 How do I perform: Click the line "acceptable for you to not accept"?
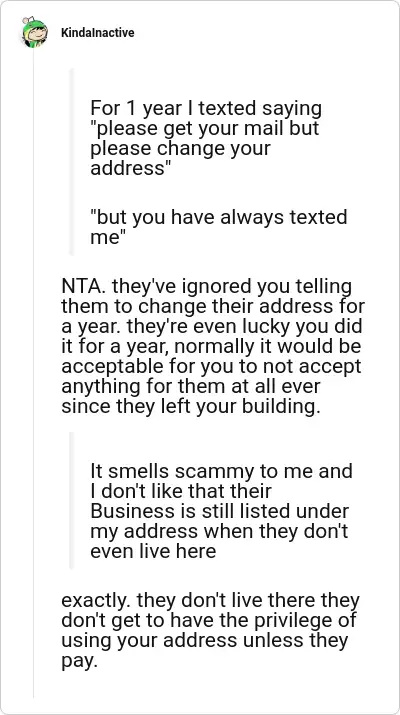pos(211,366)
